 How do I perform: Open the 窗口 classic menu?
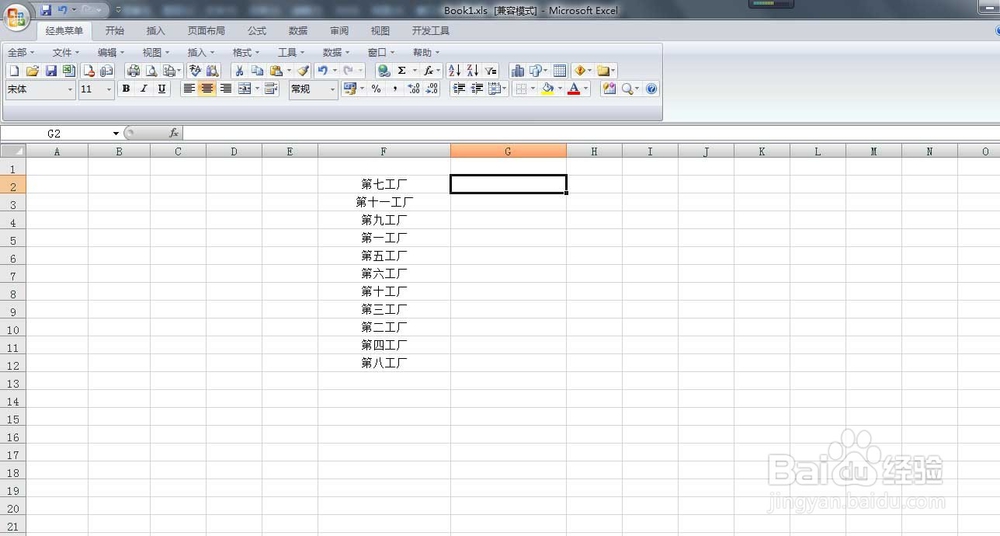point(381,52)
